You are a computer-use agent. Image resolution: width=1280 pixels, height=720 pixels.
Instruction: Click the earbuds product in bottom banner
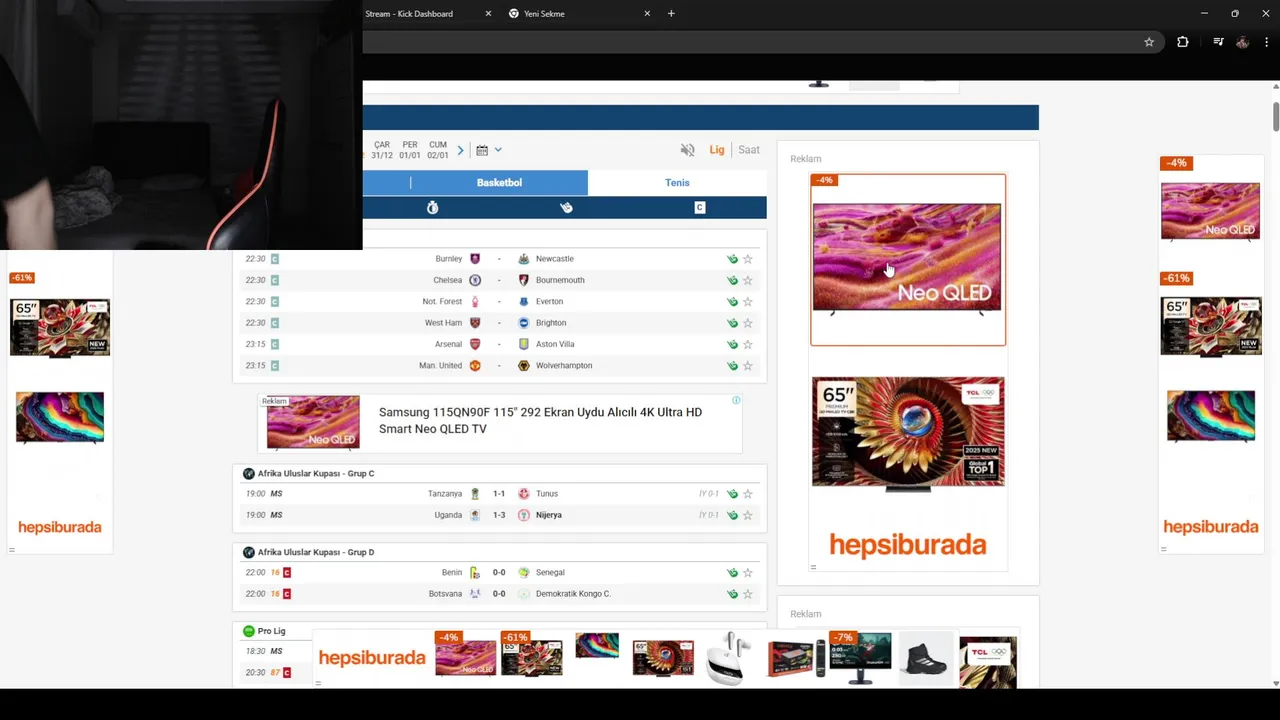click(730, 657)
